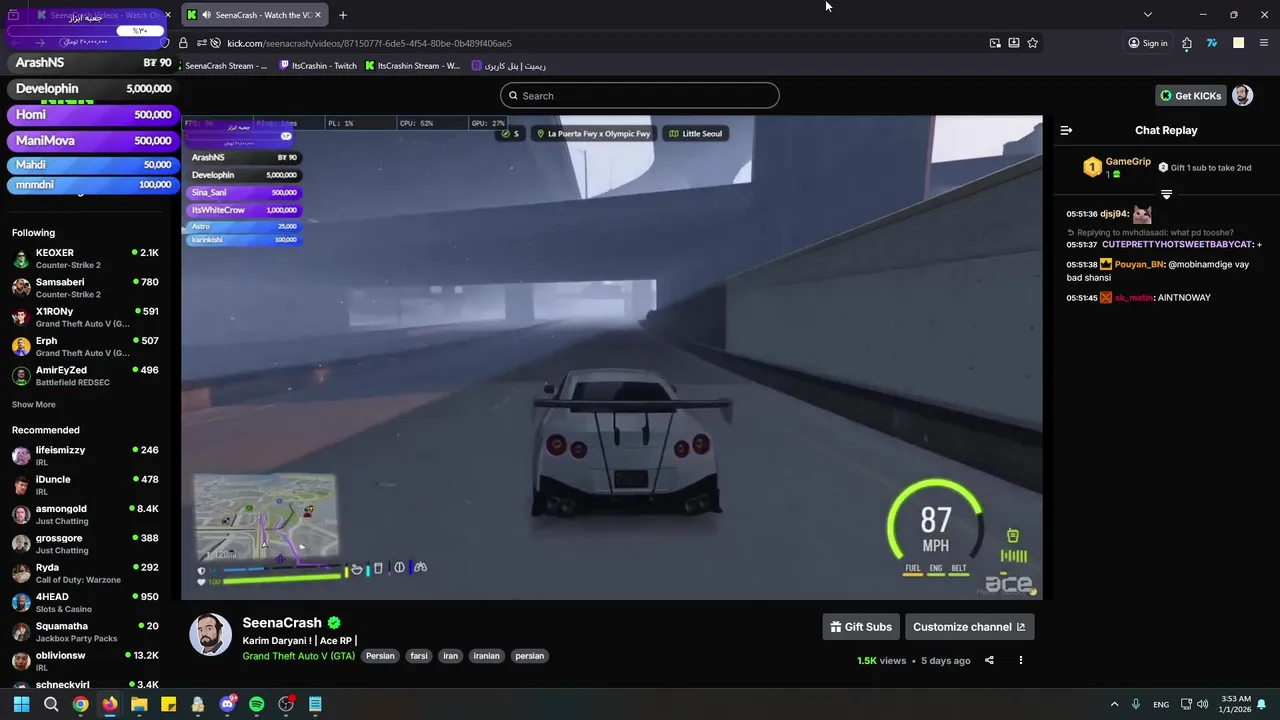The height and width of the screenshot is (720, 1280).
Task: Click the Customize channel button
Action: click(x=969, y=627)
